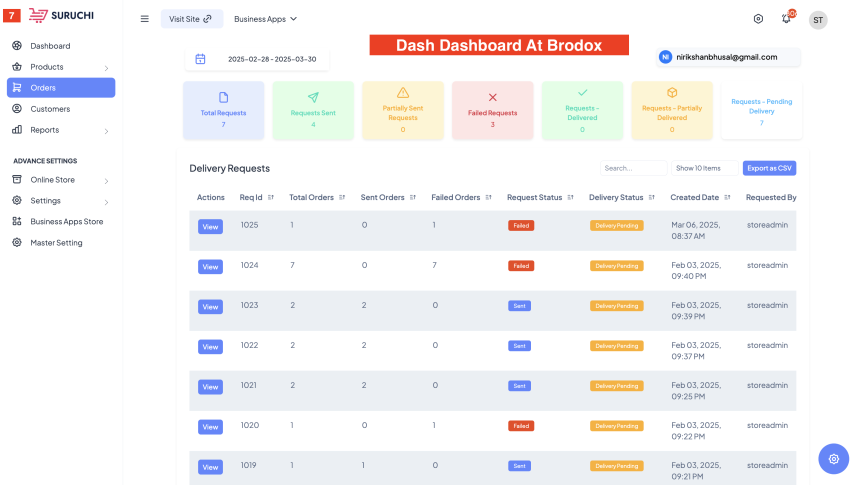Click the Requests Sent paper plane card

point(313,110)
